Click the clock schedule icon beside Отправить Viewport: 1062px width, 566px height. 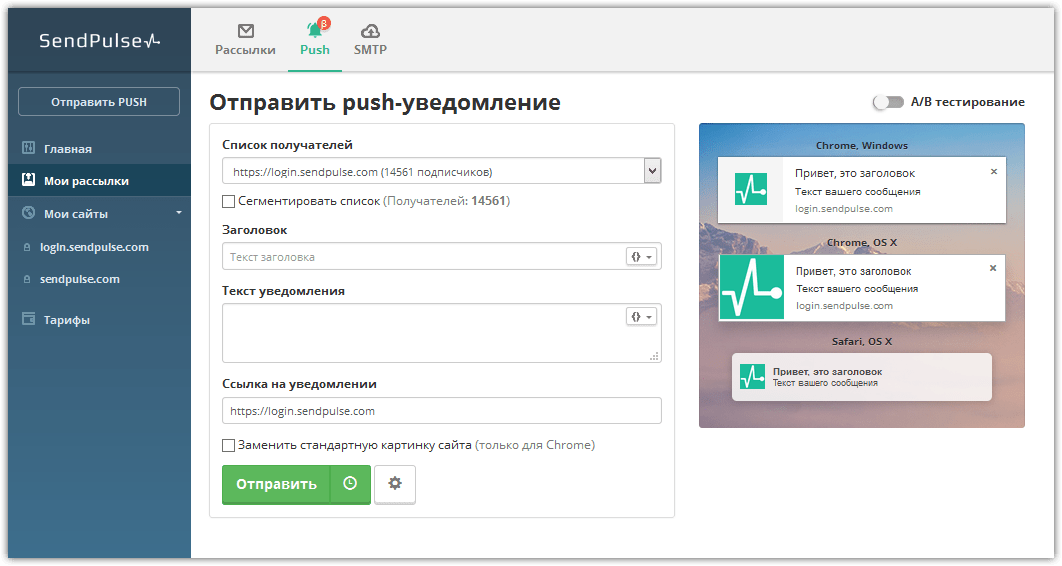[350, 484]
